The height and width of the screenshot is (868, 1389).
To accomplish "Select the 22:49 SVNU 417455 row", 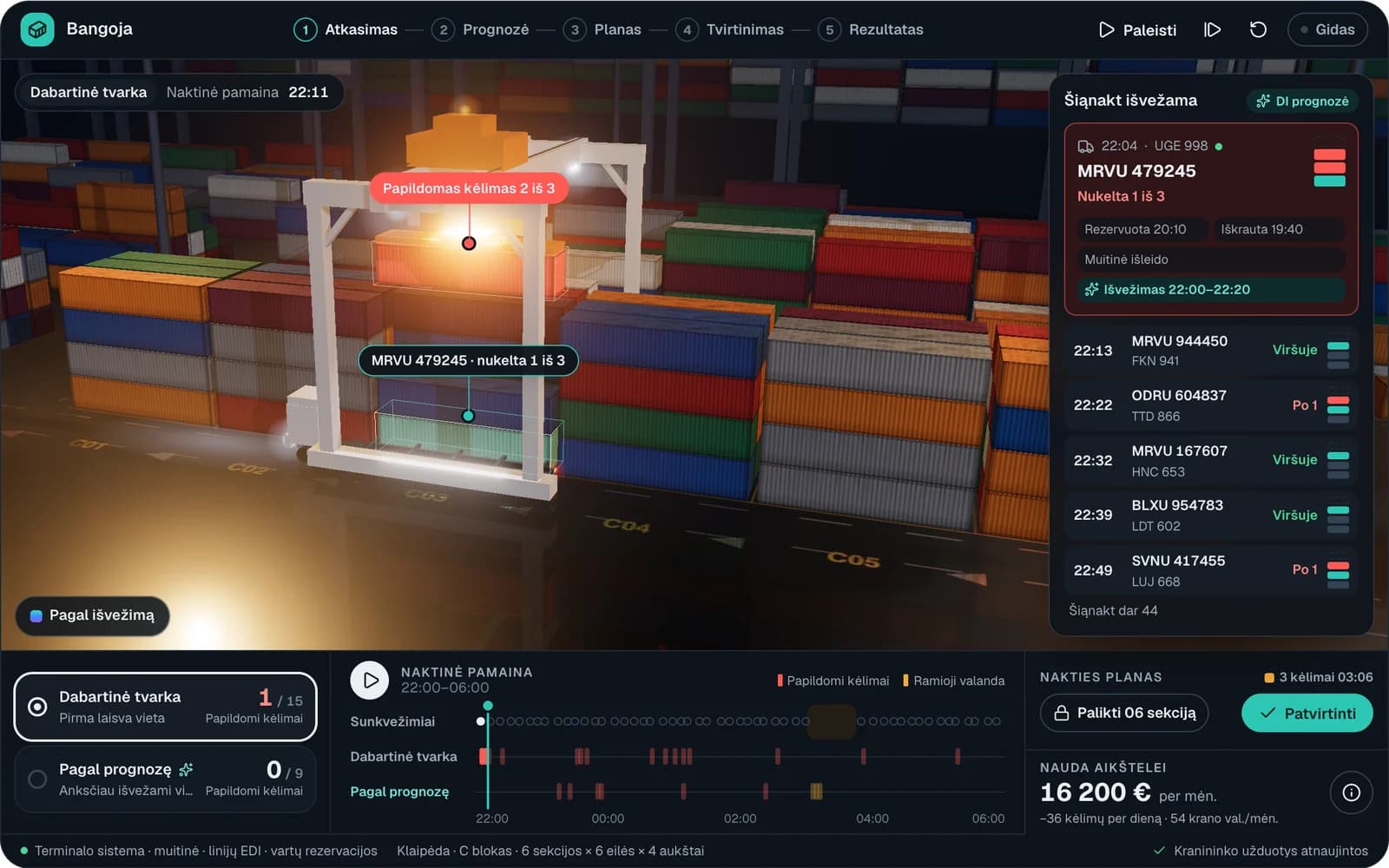I will [1211, 570].
